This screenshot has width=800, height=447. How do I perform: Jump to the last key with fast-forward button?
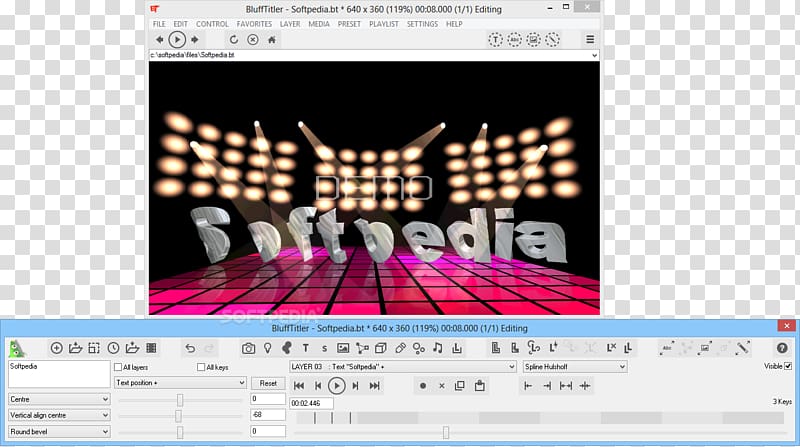(x=374, y=386)
